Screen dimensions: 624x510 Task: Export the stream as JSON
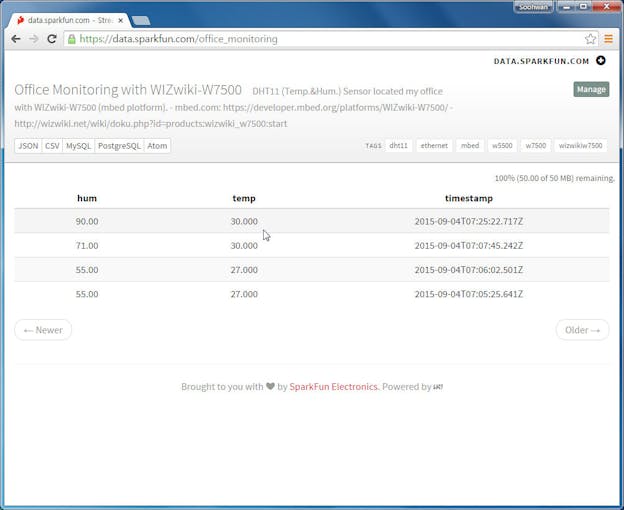[28, 146]
